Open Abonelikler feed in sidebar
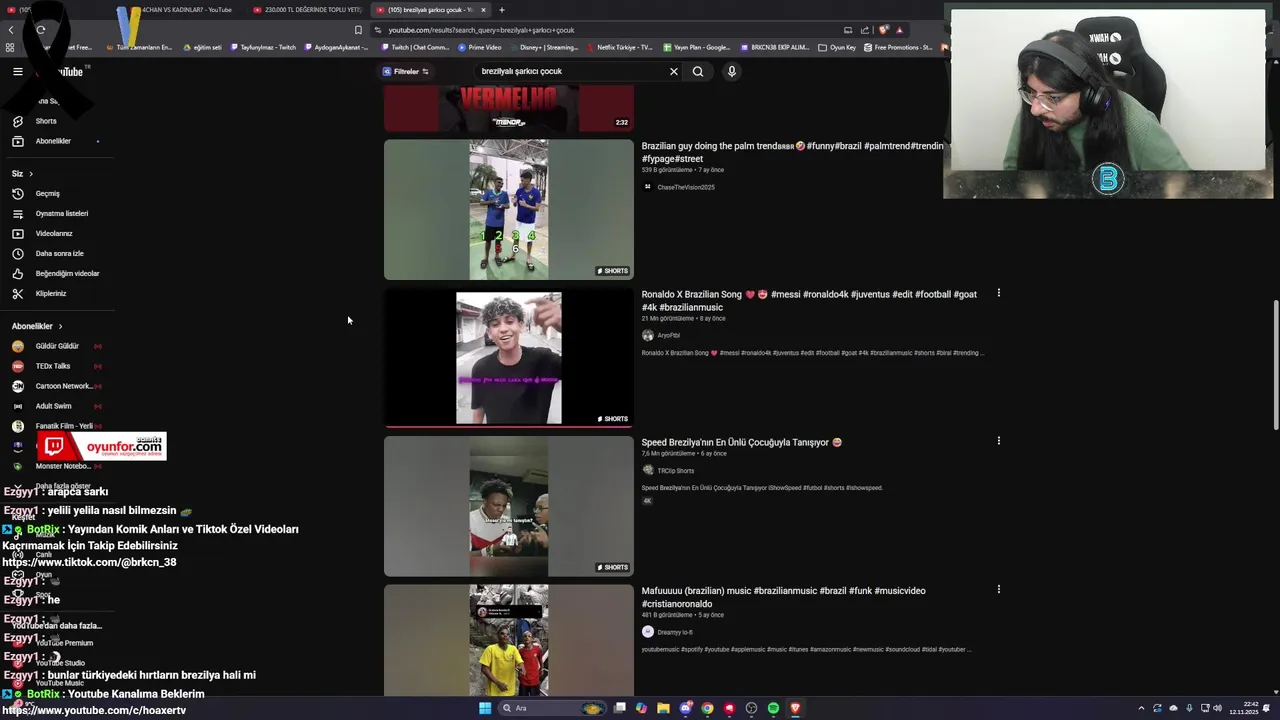Image resolution: width=1280 pixels, height=720 pixels. click(x=53, y=141)
